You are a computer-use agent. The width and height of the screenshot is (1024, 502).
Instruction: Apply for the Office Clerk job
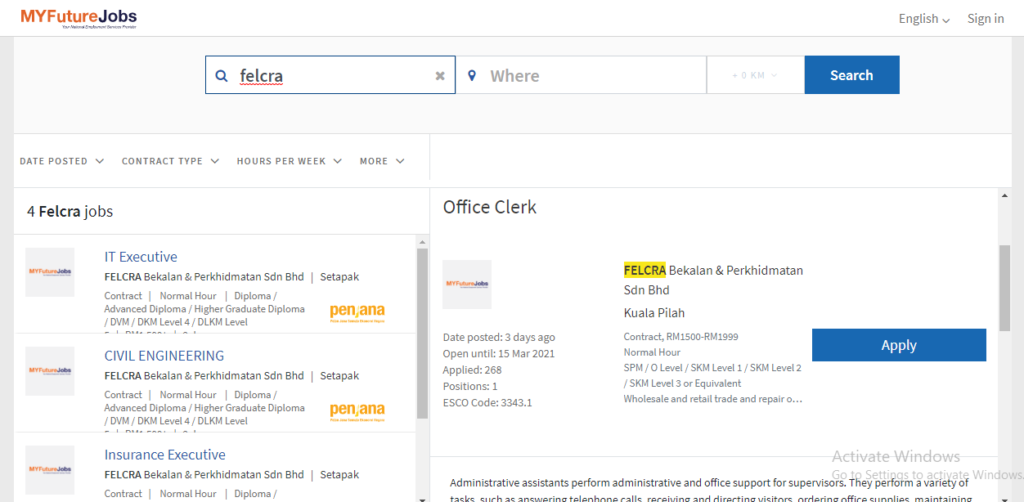click(x=899, y=345)
